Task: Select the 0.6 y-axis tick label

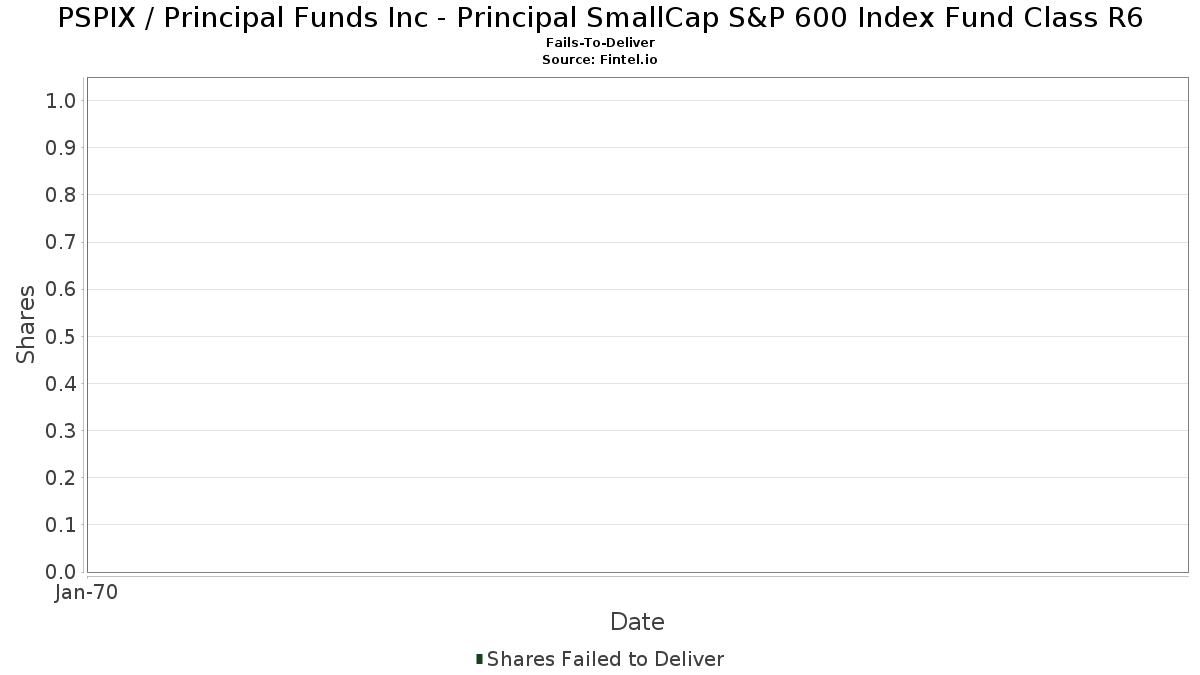Action: click(61, 290)
